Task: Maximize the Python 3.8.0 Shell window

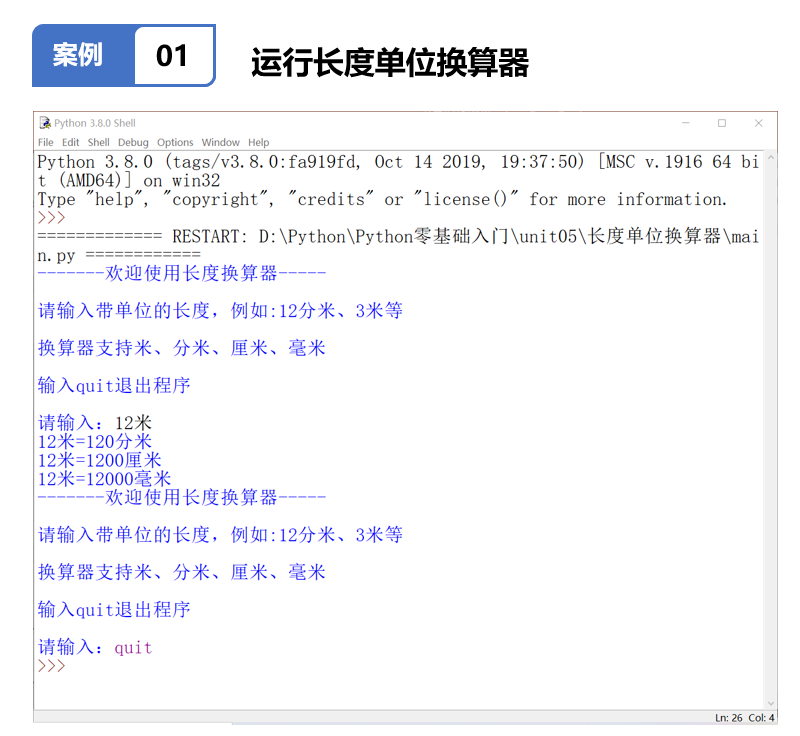Action: (x=722, y=123)
